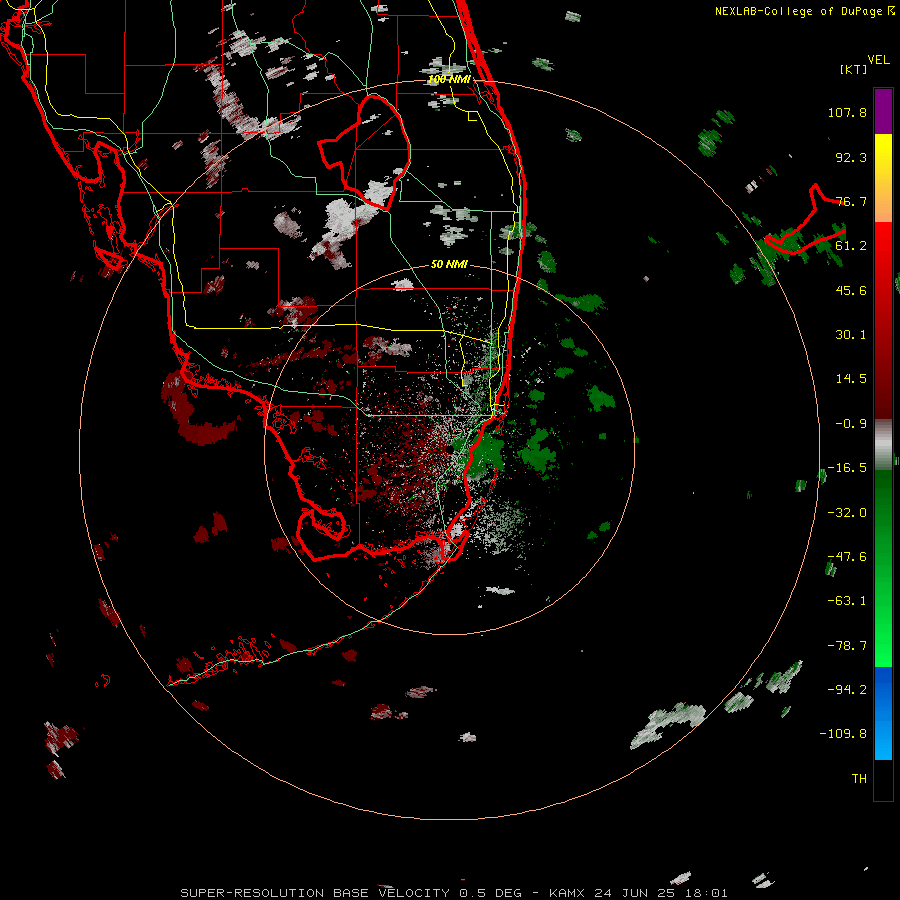
Task: Click the -32.0 velocity scale value
Action: coord(847,513)
